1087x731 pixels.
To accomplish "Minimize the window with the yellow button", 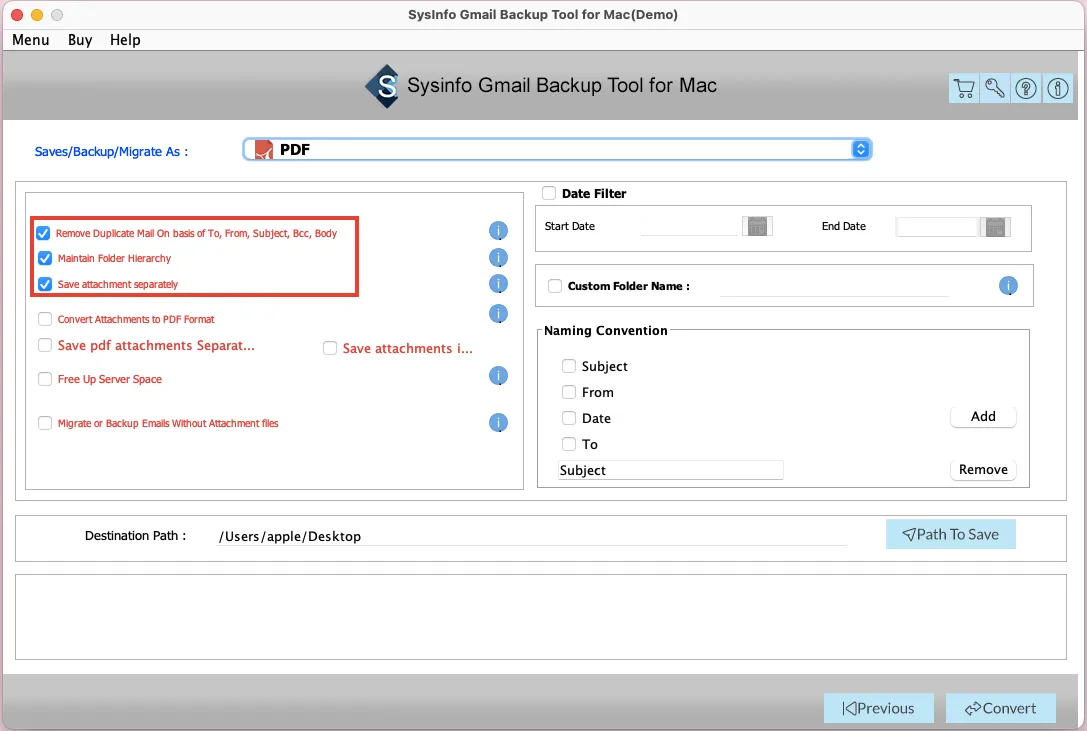I will [x=37, y=15].
